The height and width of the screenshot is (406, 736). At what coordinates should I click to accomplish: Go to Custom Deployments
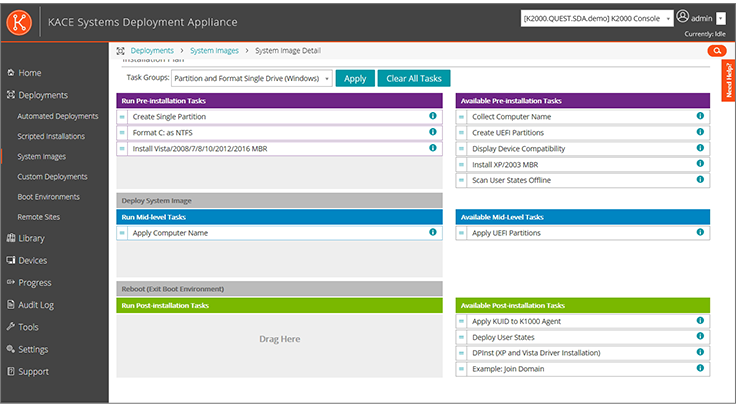pyautogui.click(x=52, y=176)
